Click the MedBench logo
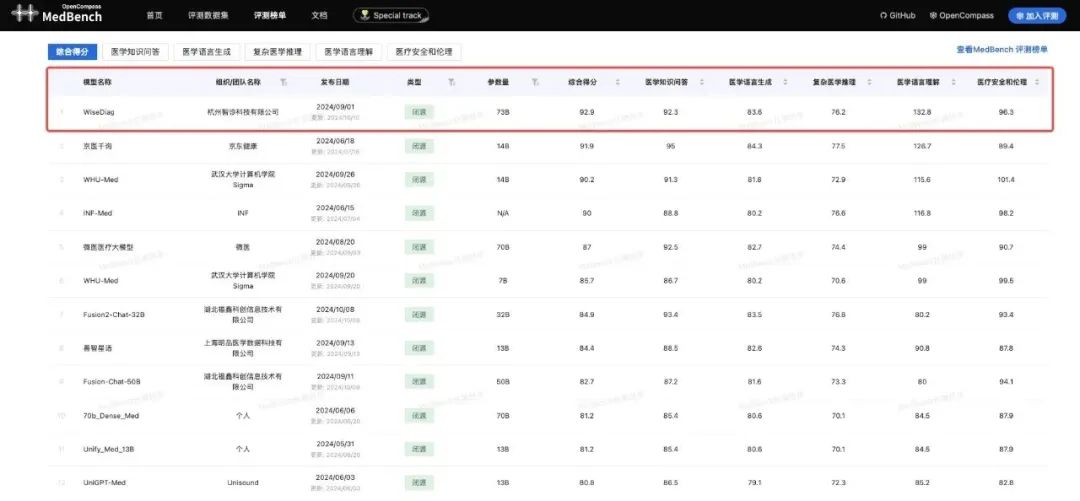 coord(57,13)
